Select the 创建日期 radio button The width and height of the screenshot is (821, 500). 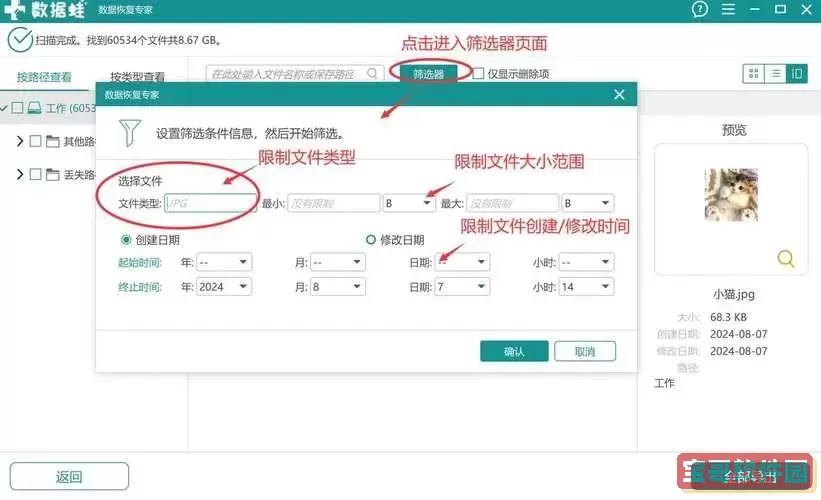pyautogui.click(x=126, y=240)
